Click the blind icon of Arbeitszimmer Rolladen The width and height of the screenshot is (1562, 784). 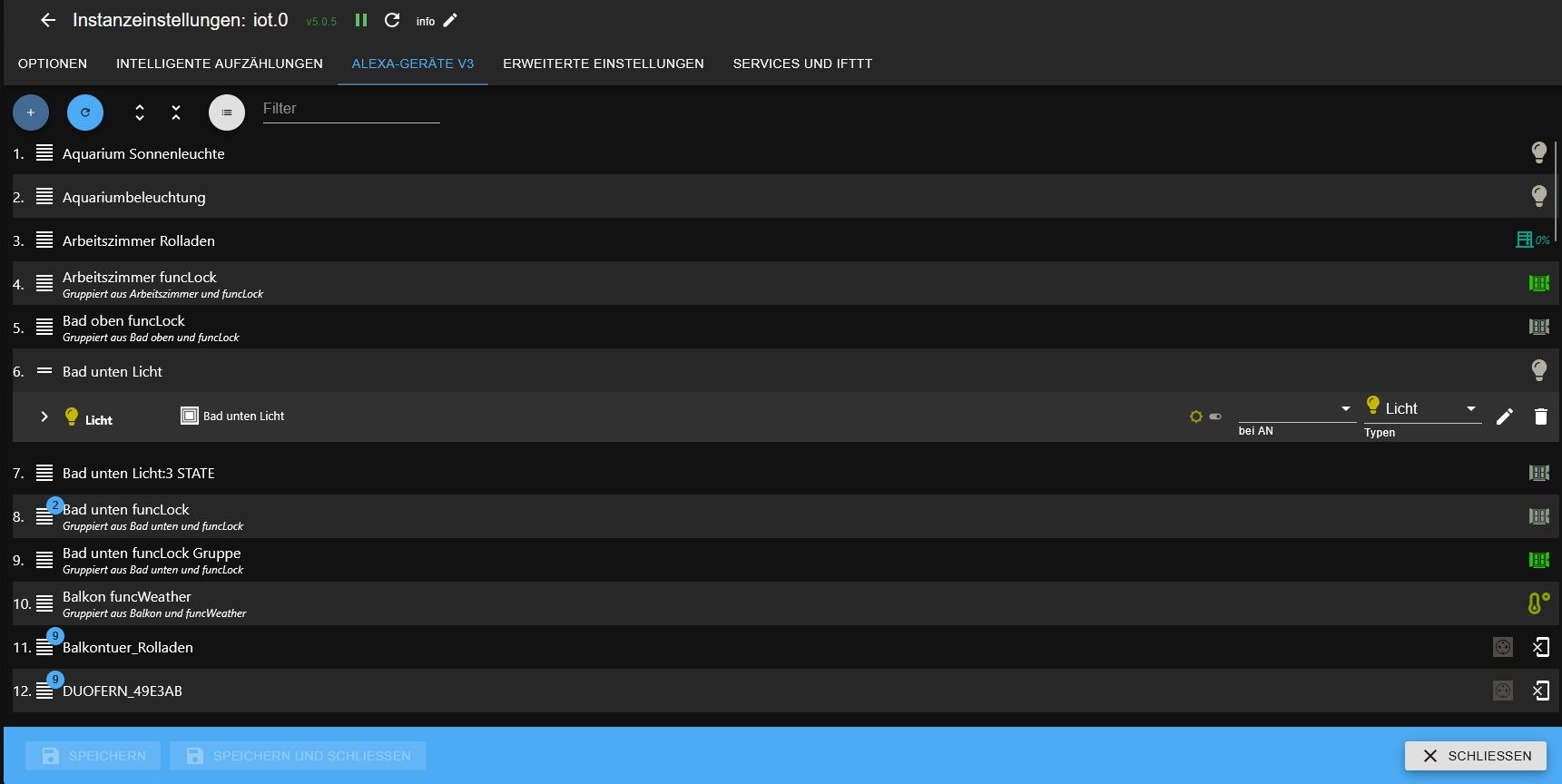1525,240
